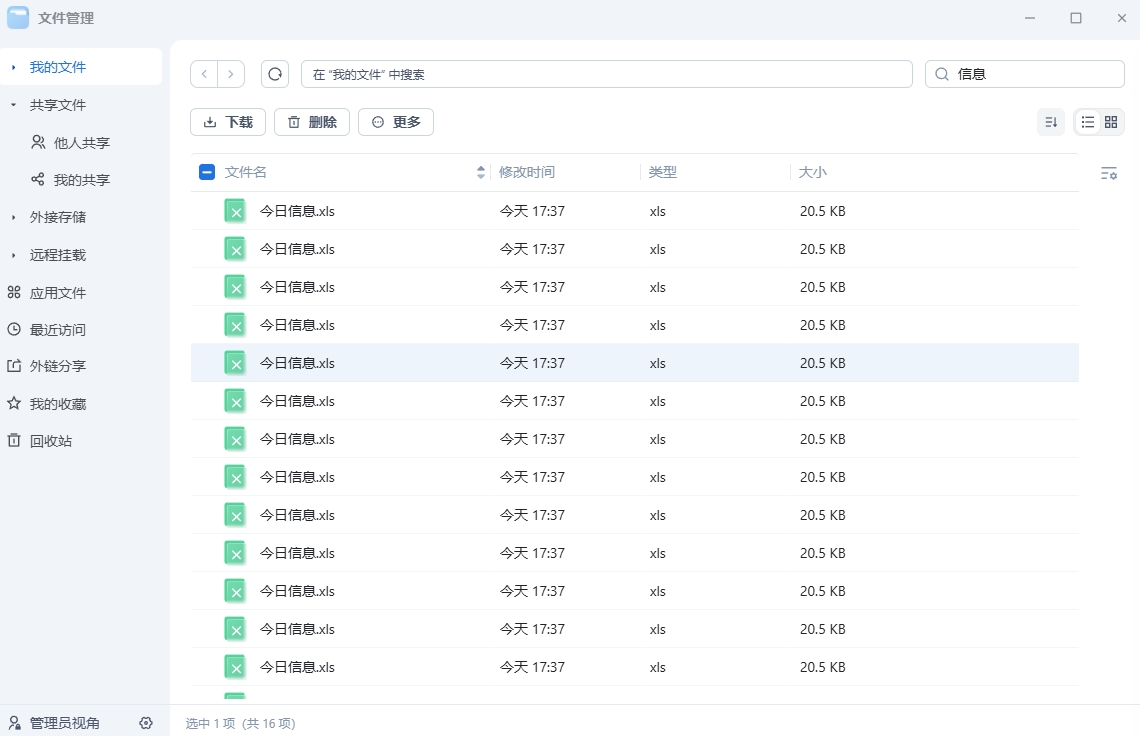Viewport: 1140px width, 736px height.
Task: Open 我的收藏 favorites
Action: pyautogui.click(x=47, y=404)
